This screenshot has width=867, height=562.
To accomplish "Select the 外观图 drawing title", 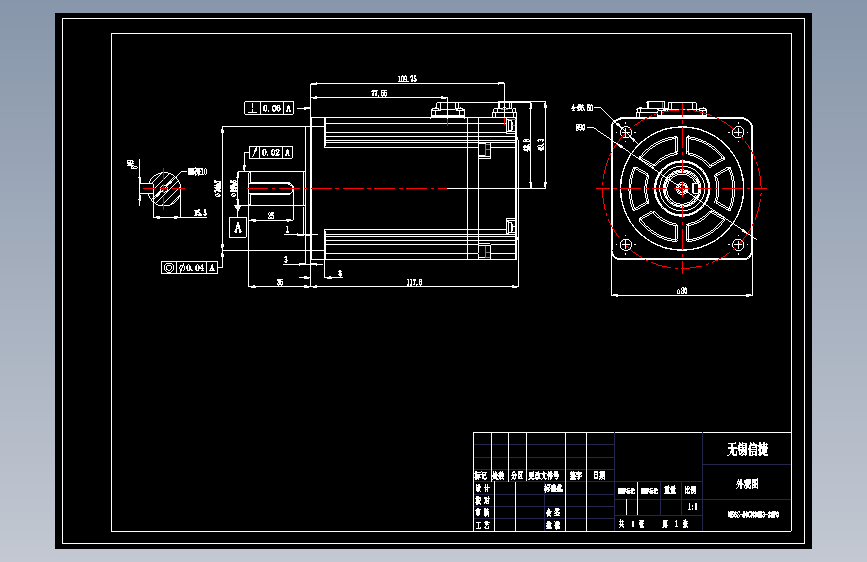I will [x=747, y=484].
